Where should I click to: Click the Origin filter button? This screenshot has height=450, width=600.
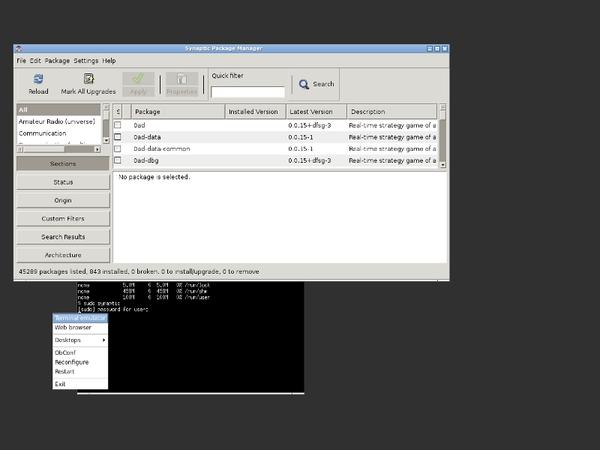coord(63,200)
